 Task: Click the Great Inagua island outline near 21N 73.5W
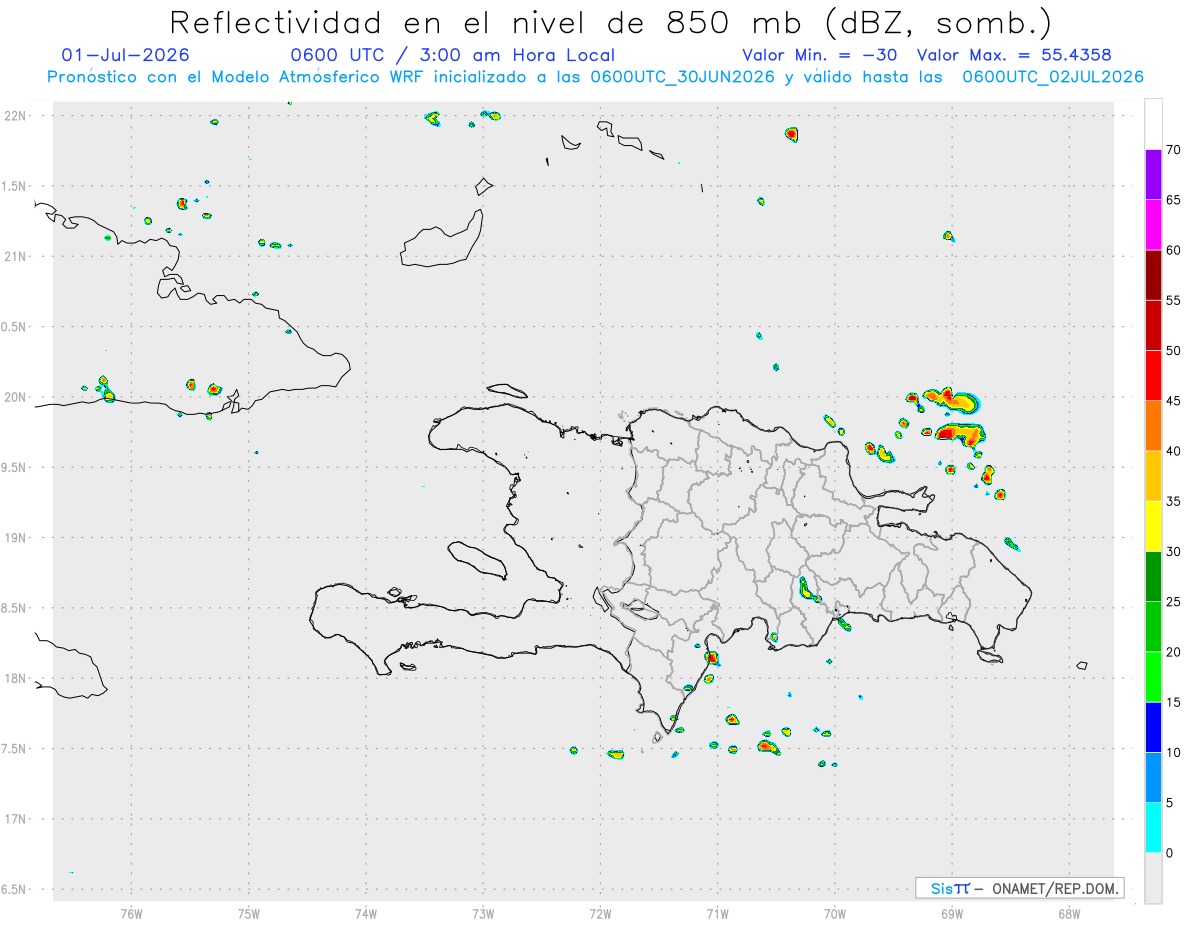point(441,240)
